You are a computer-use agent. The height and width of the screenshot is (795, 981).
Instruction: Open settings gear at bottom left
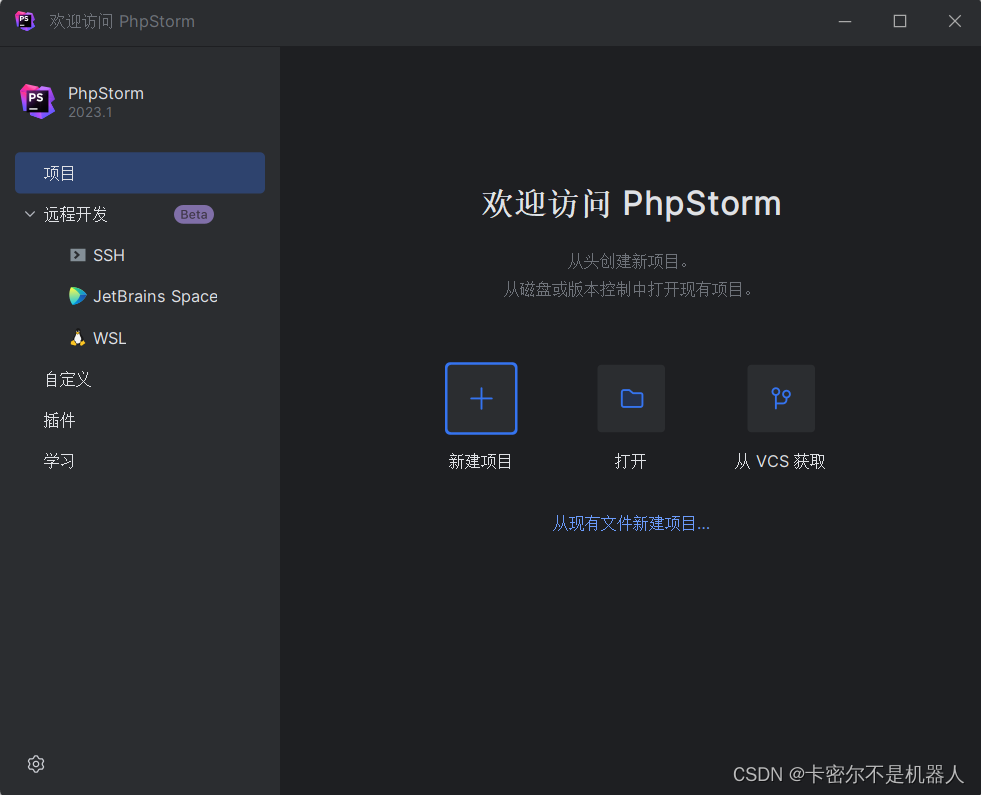coord(36,764)
